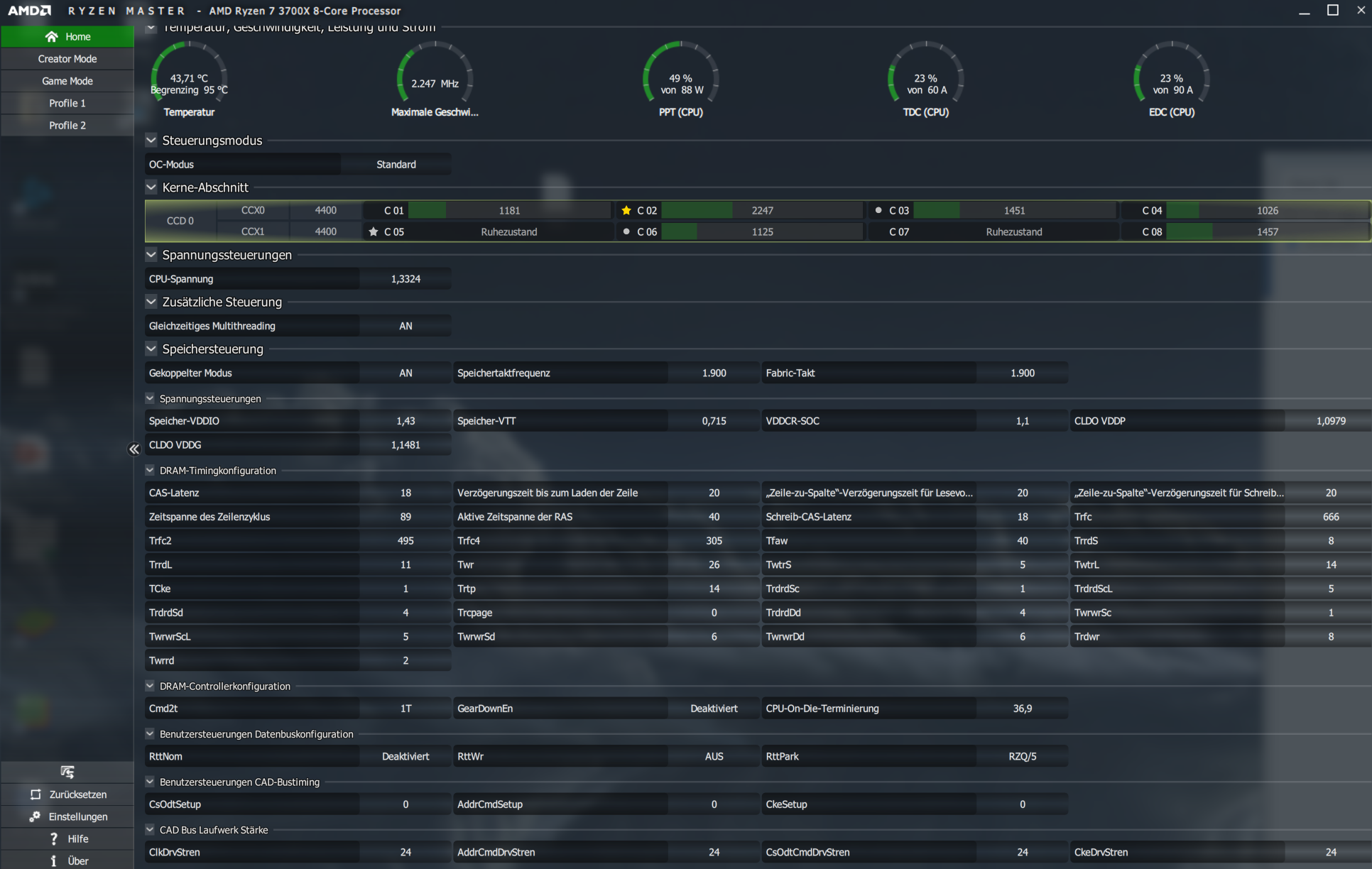Click the gold star on core C 02

tap(626, 211)
